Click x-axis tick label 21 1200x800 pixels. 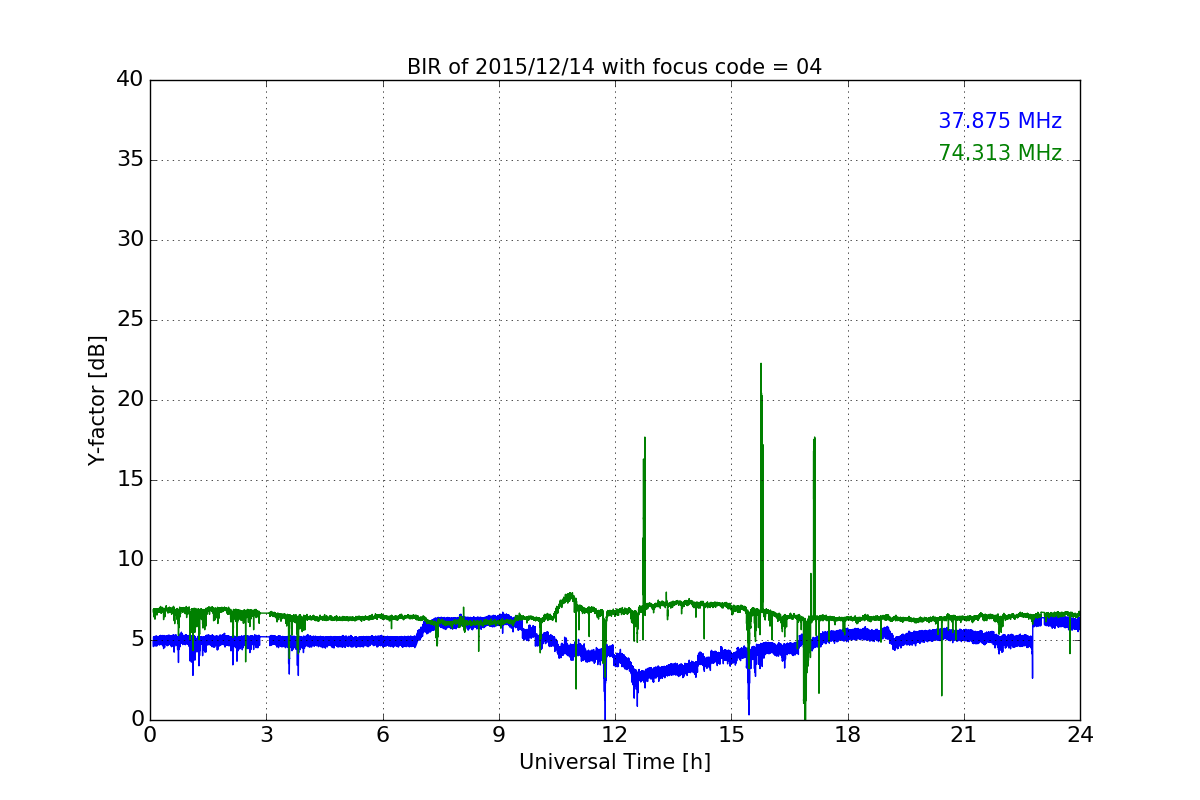[964, 735]
